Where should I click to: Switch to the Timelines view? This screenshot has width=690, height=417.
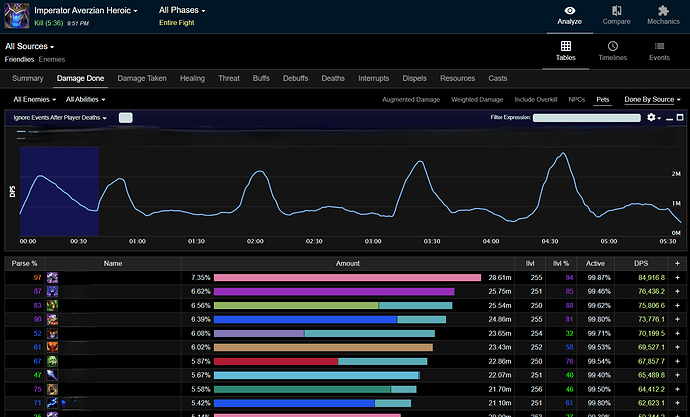tap(612, 50)
